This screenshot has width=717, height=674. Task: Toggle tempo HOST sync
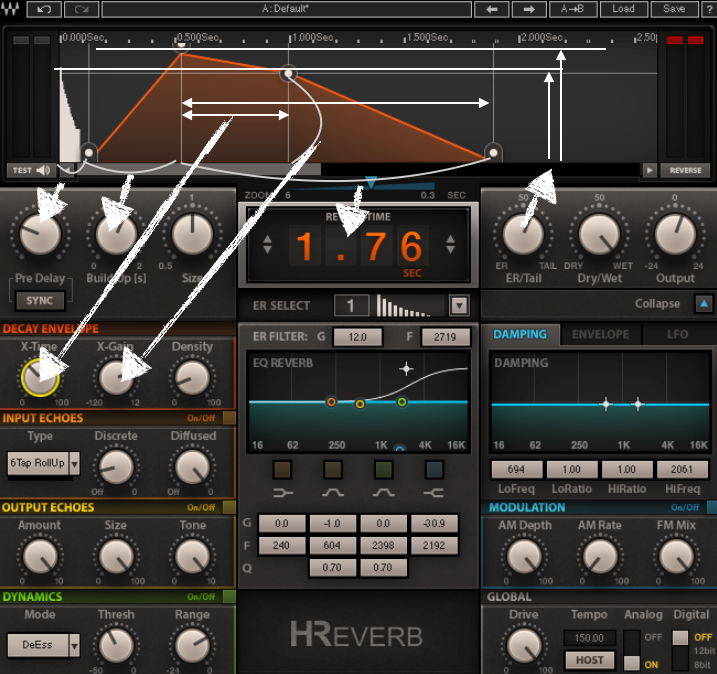pos(590,660)
